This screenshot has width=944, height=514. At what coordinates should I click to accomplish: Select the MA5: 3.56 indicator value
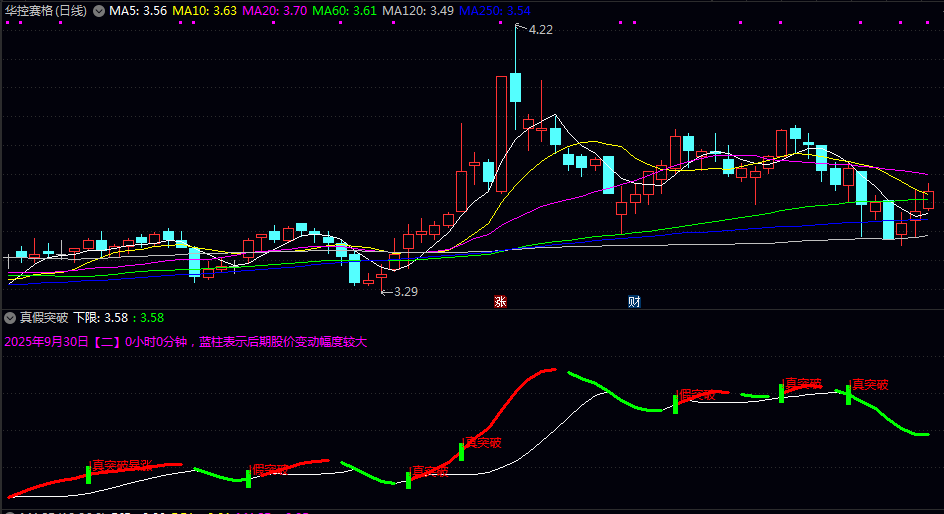138,11
